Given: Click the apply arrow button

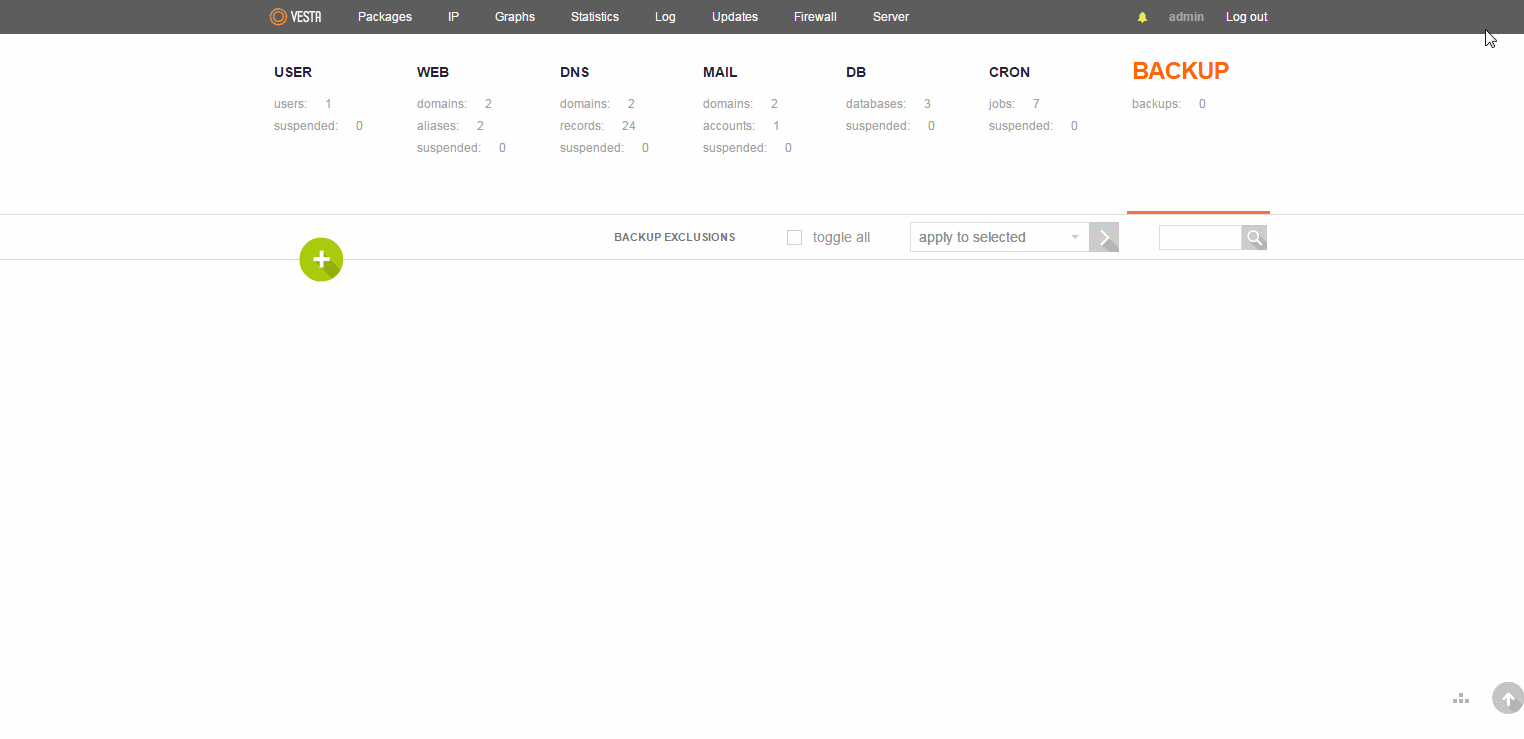Looking at the screenshot, I should [1104, 237].
